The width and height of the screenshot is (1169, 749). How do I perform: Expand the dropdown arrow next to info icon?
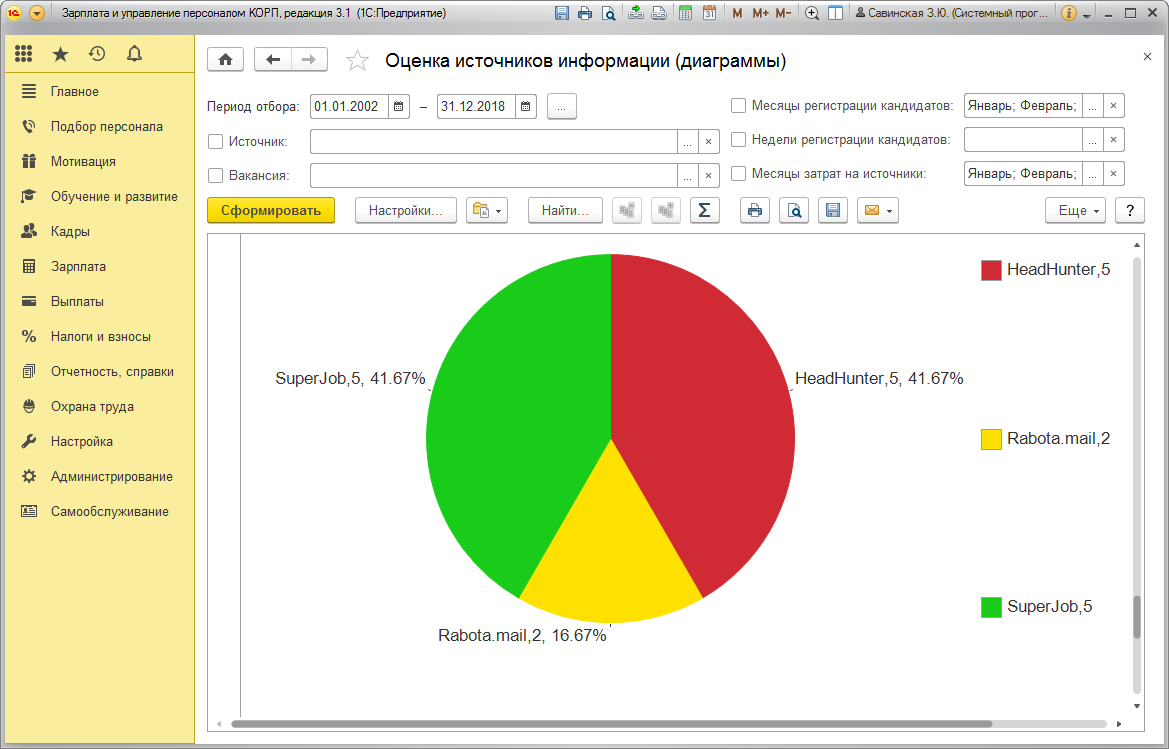[1086, 15]
